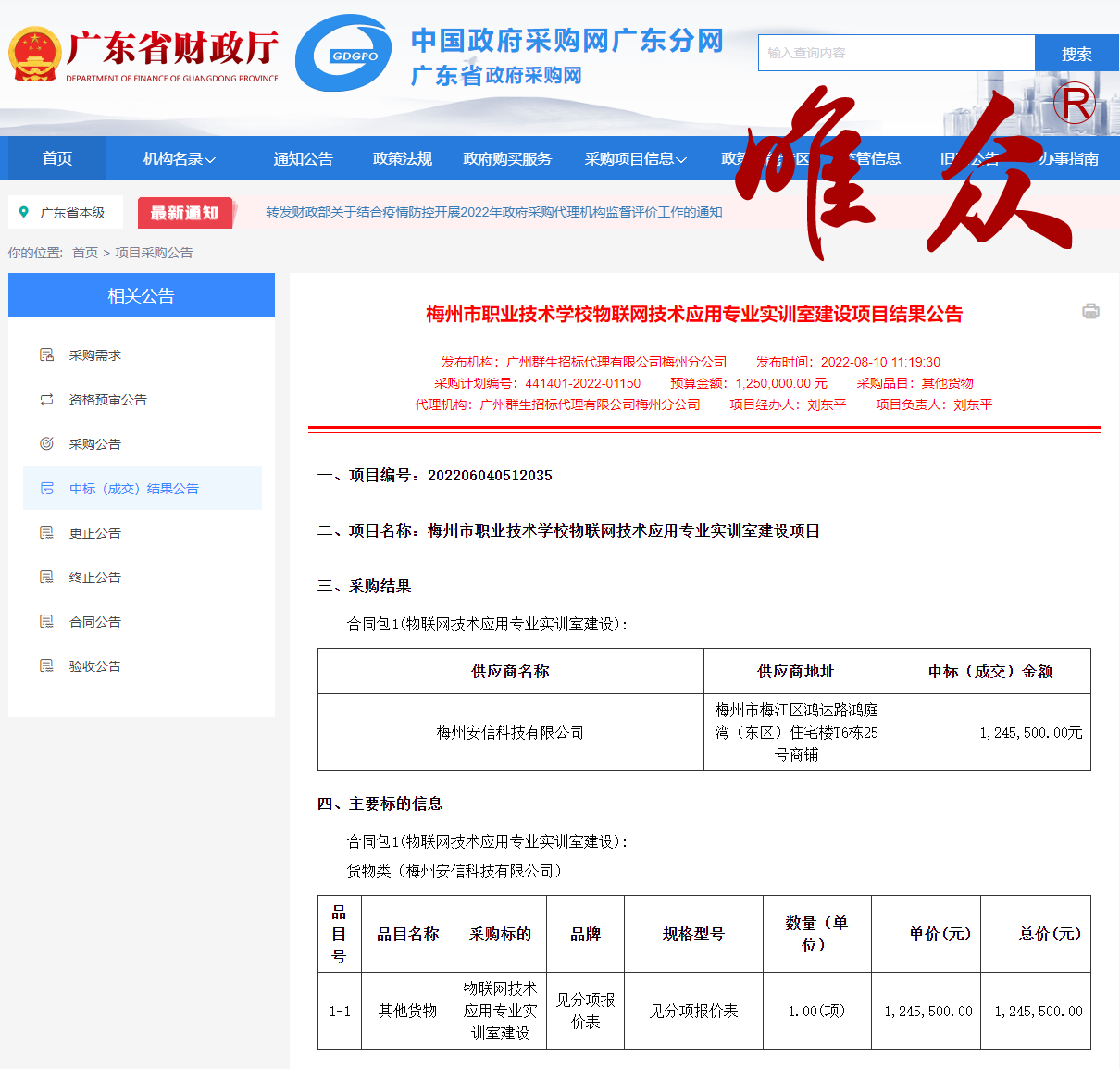This screenshot has width=1120, height=1069.
Task: Click the 首页 breadcrumb link
Action: (85, 253)
